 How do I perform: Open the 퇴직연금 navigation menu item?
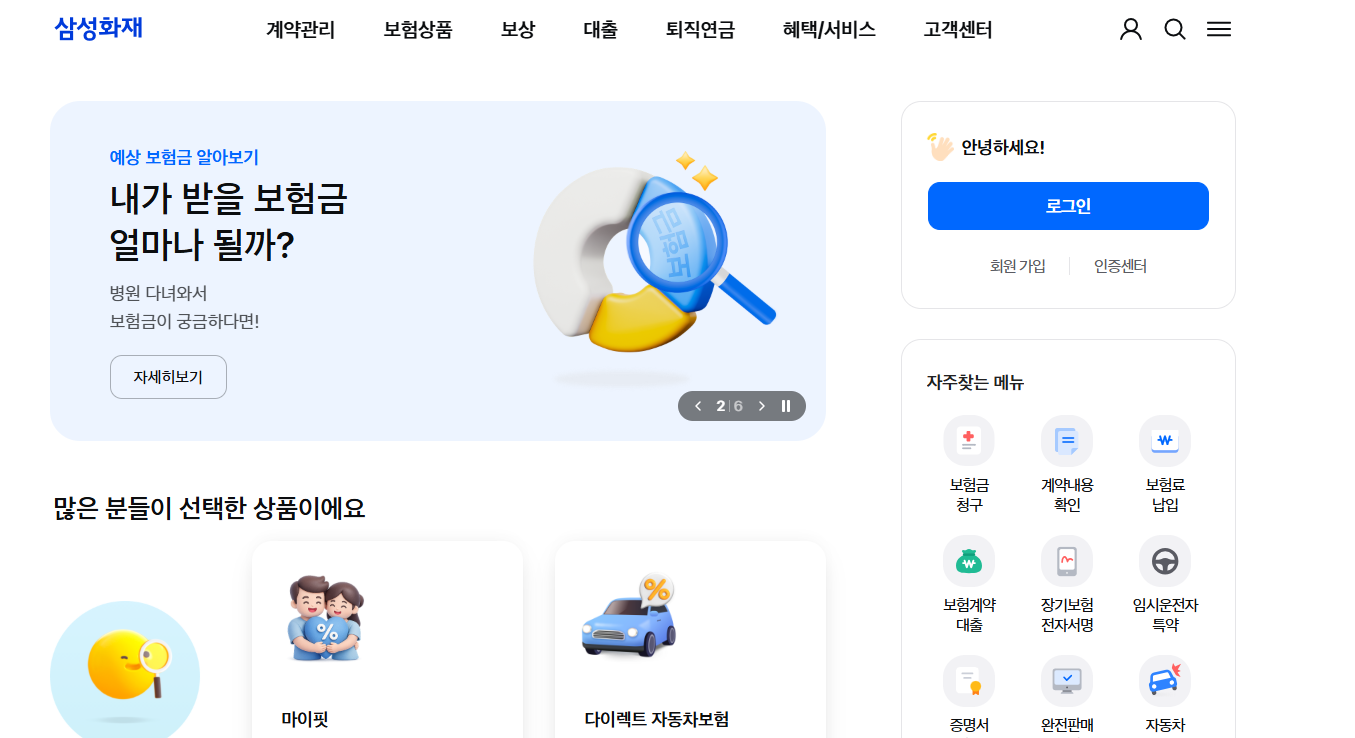700,30
